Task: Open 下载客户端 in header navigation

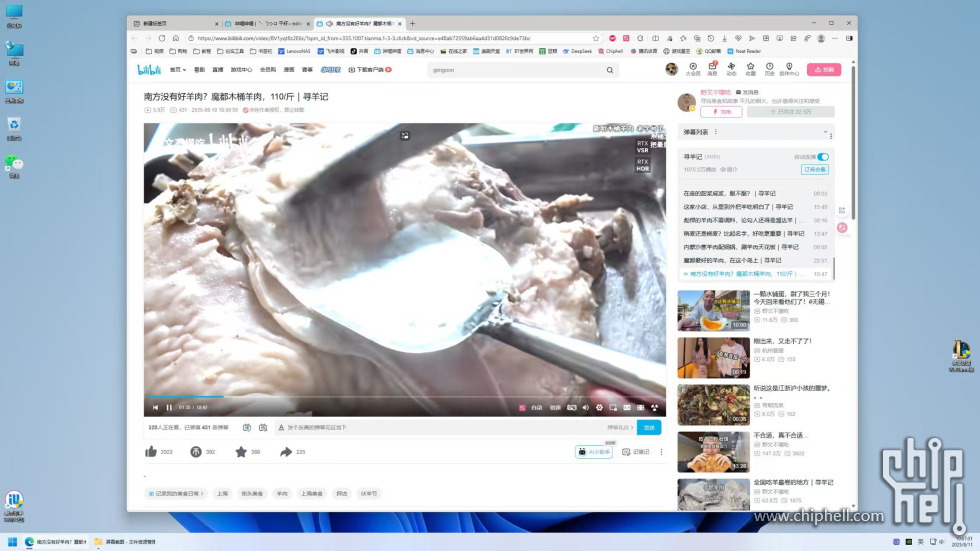Action: point(369,70)
